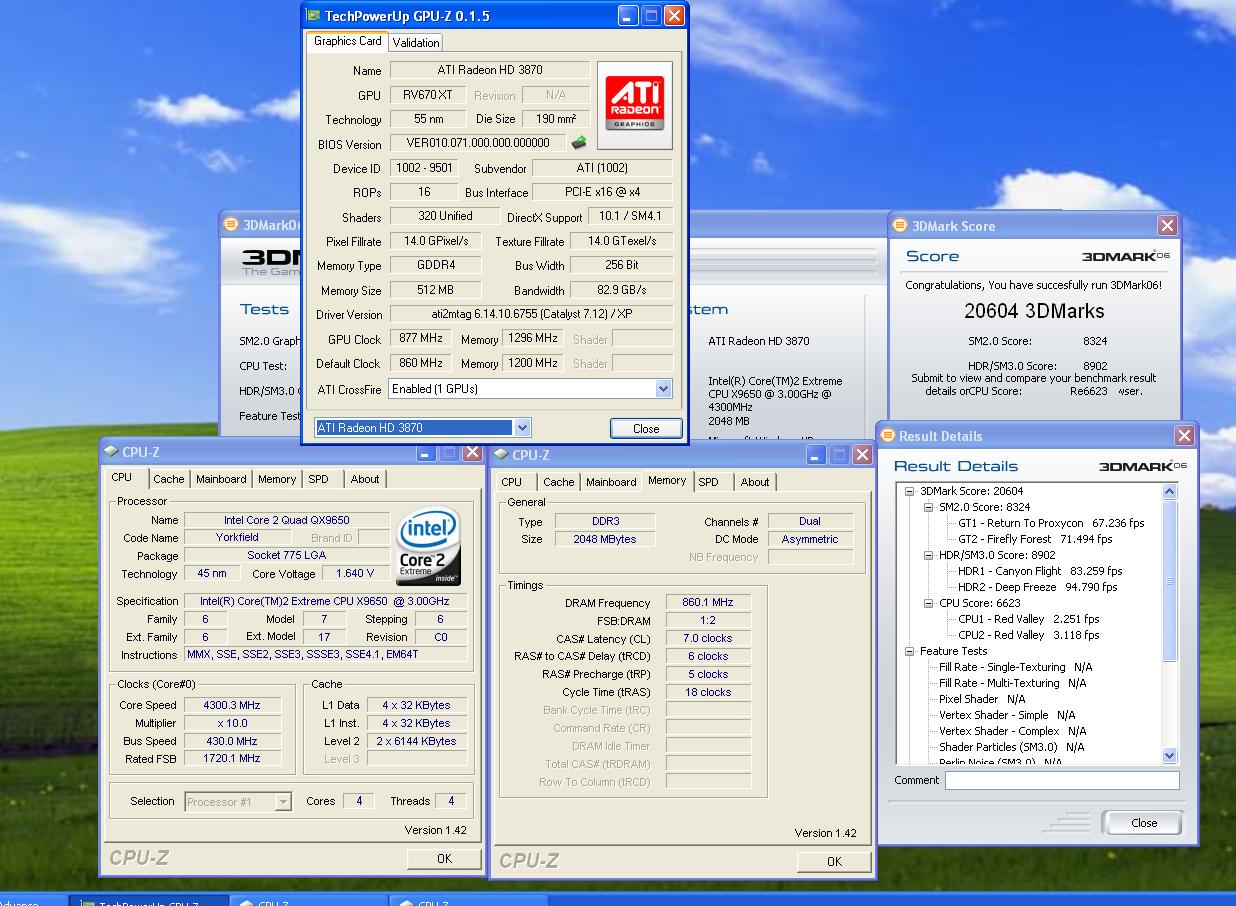Click scroll up arrow in Result Details list
1236x906 pixels.
click(x=1170, y=492)
